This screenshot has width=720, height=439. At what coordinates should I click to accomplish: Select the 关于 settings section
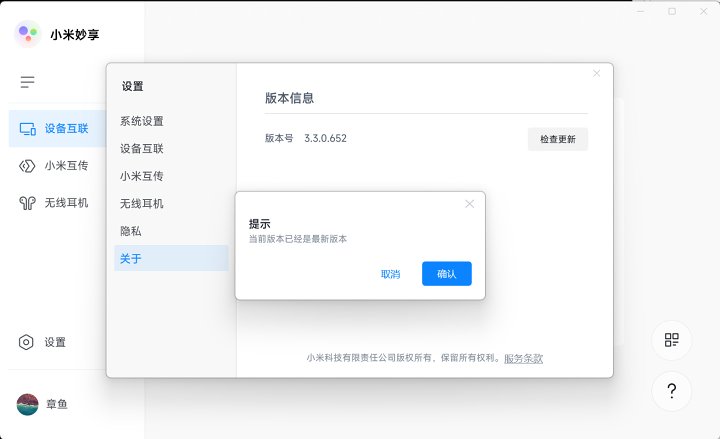[131, 258]
